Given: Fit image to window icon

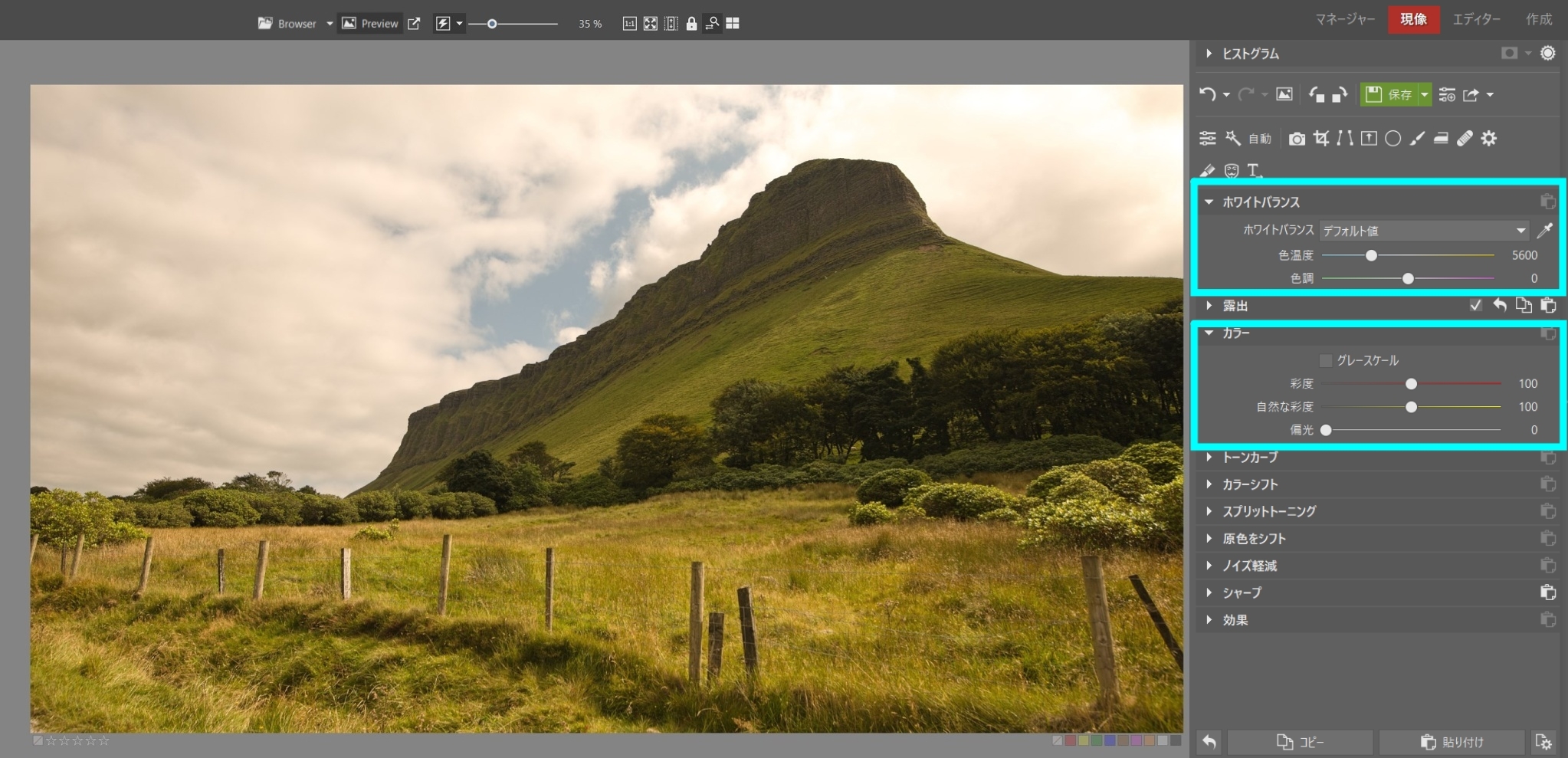Looking at the screenshot, I should tap(651, 24).
